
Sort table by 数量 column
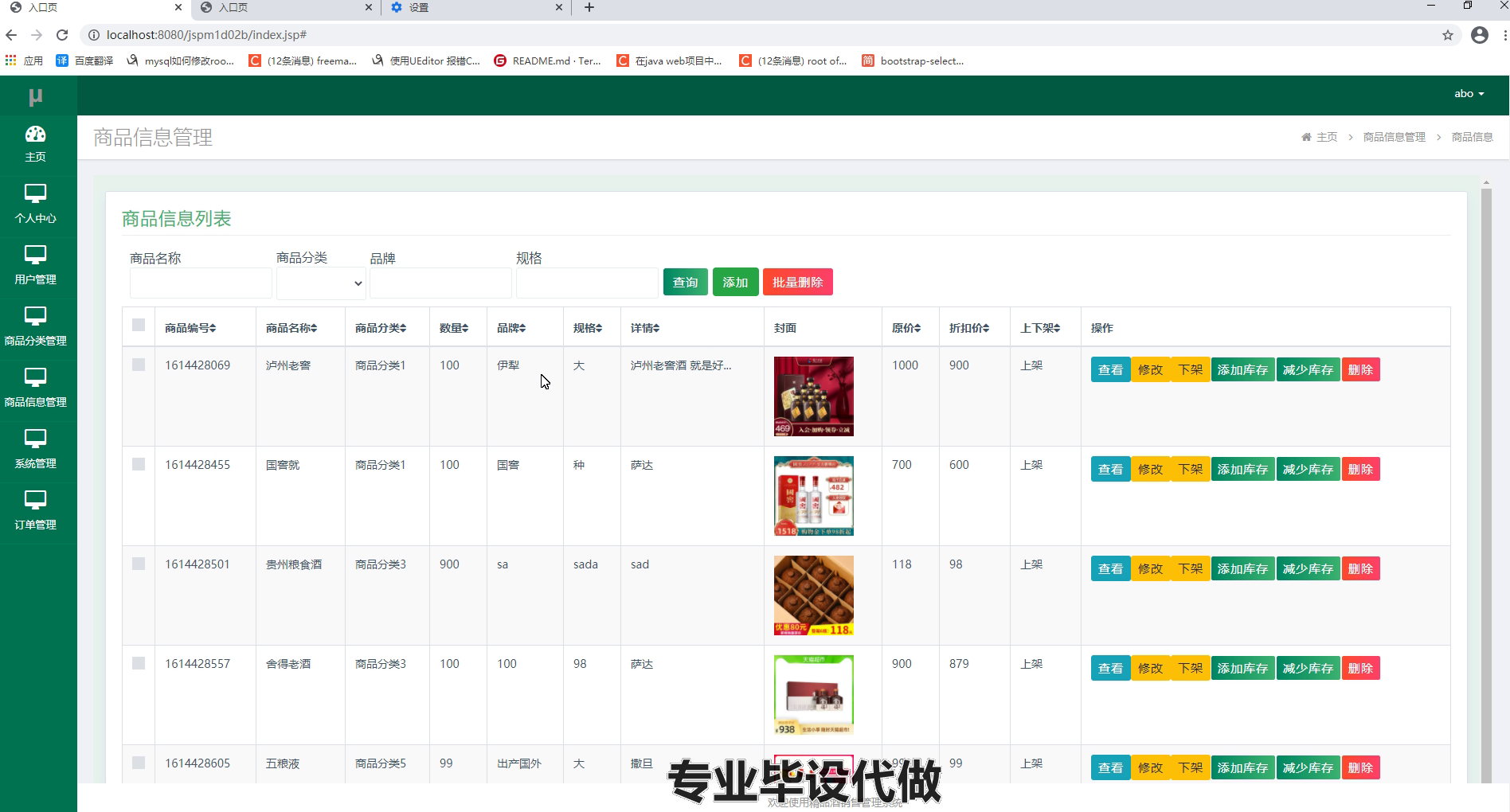click(454, 328)
